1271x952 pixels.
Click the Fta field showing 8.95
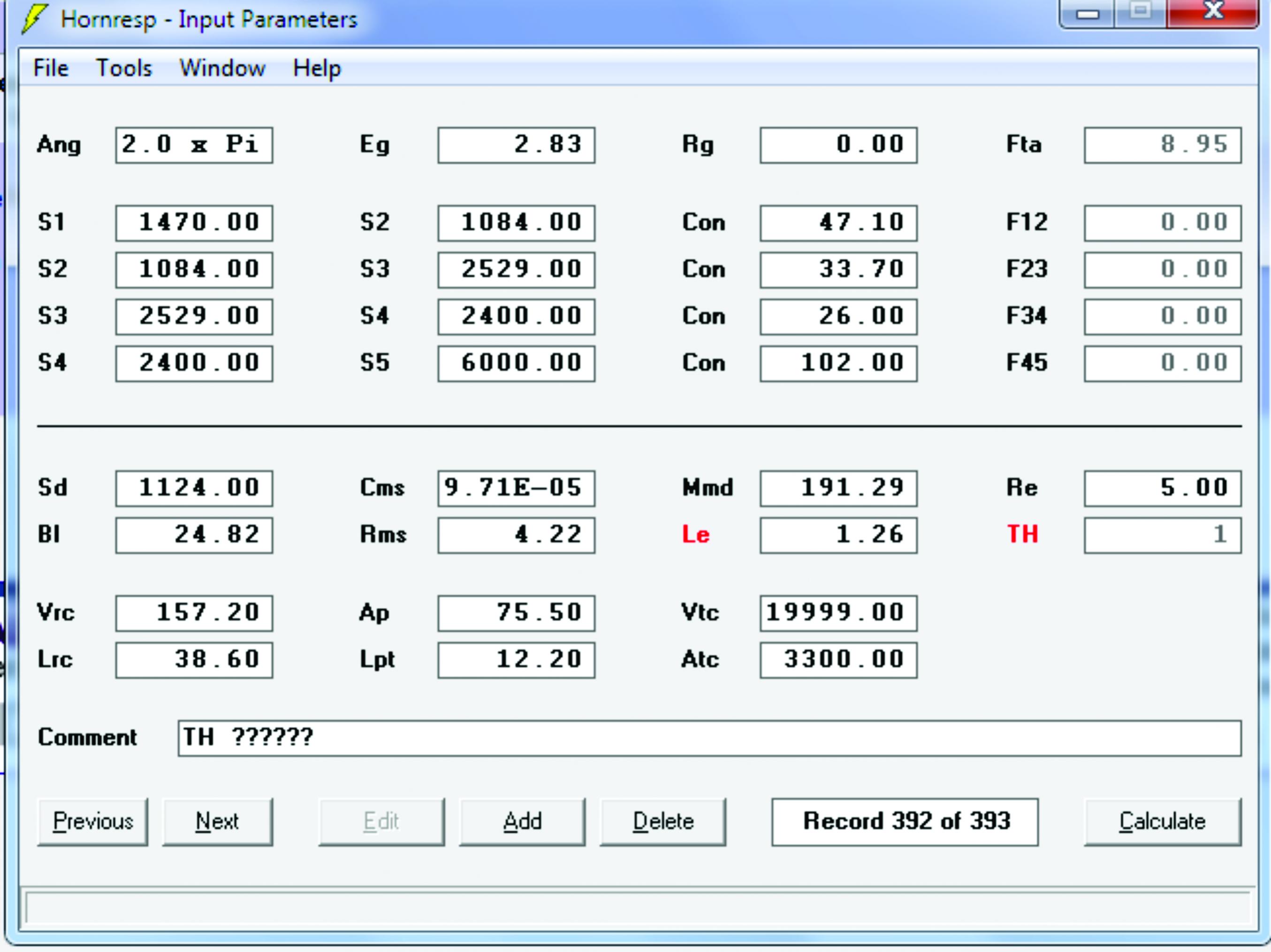(x=1163, y=145)
